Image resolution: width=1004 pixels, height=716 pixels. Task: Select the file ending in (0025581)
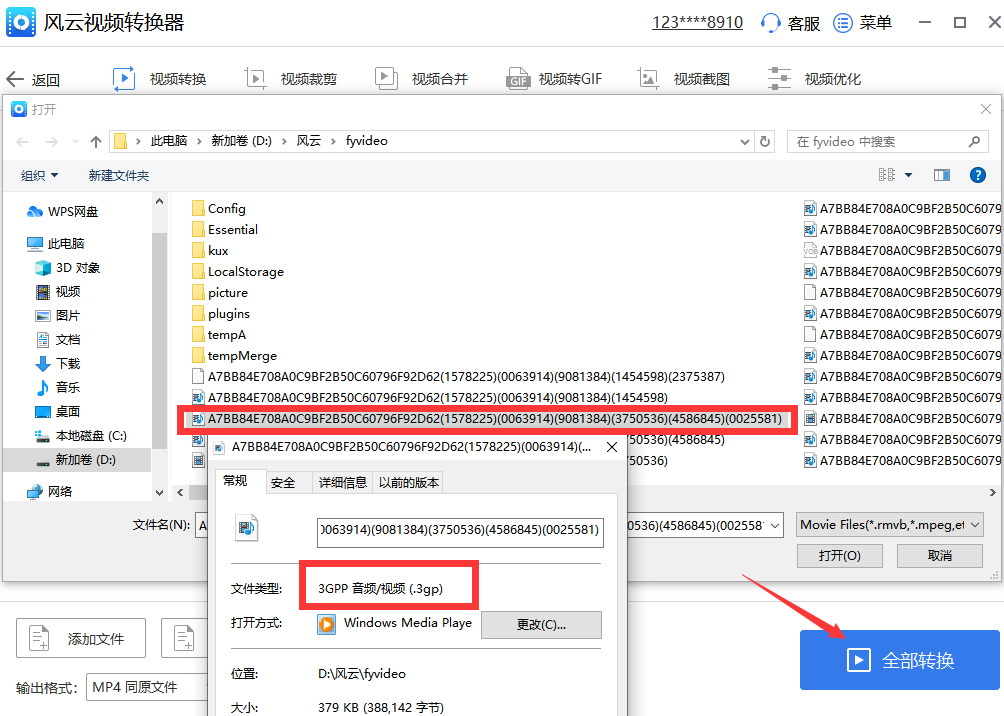point(487,419)
